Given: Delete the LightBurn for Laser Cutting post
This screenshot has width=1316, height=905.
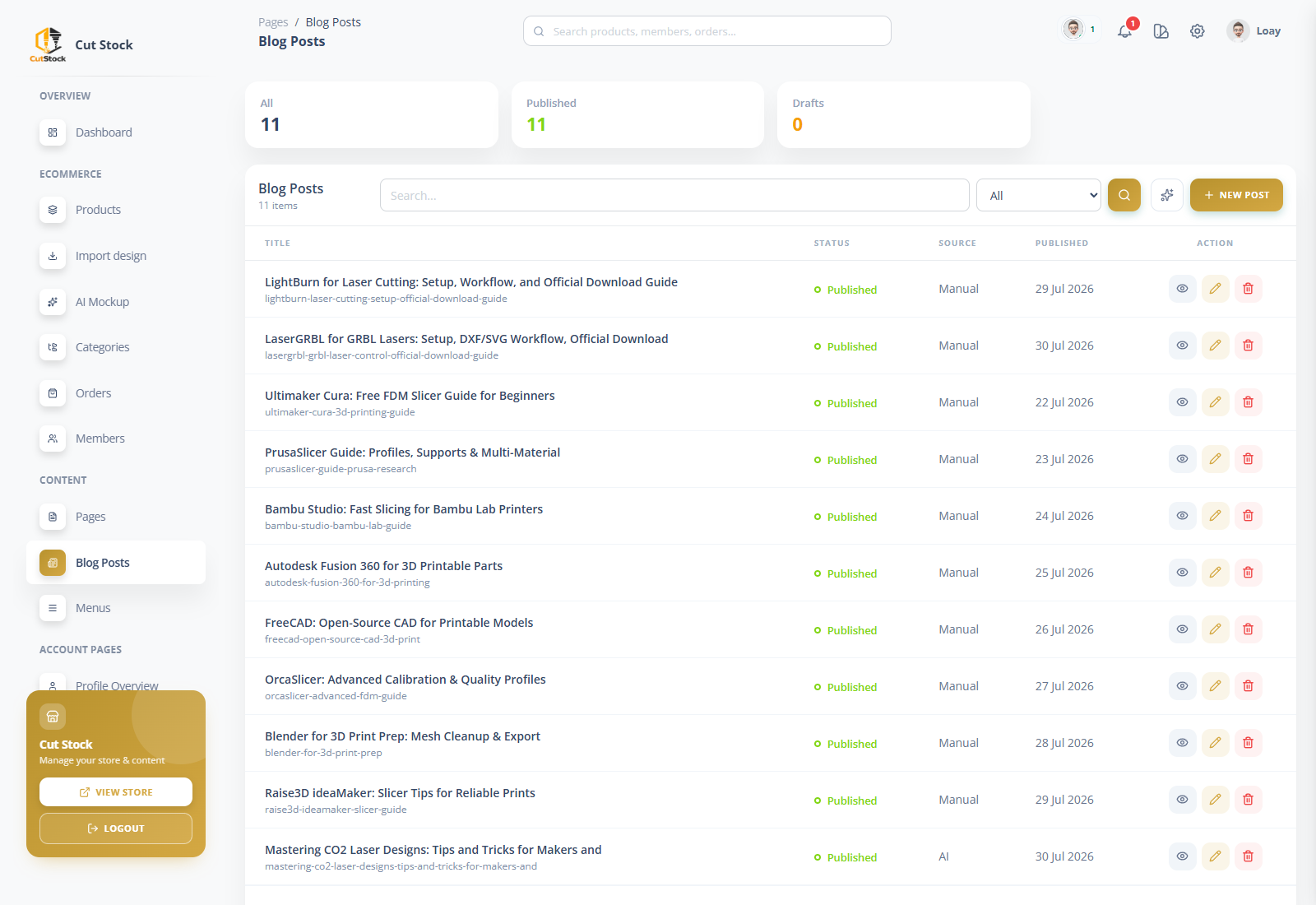Looking at the screenshot, I should pos(1249,289).
